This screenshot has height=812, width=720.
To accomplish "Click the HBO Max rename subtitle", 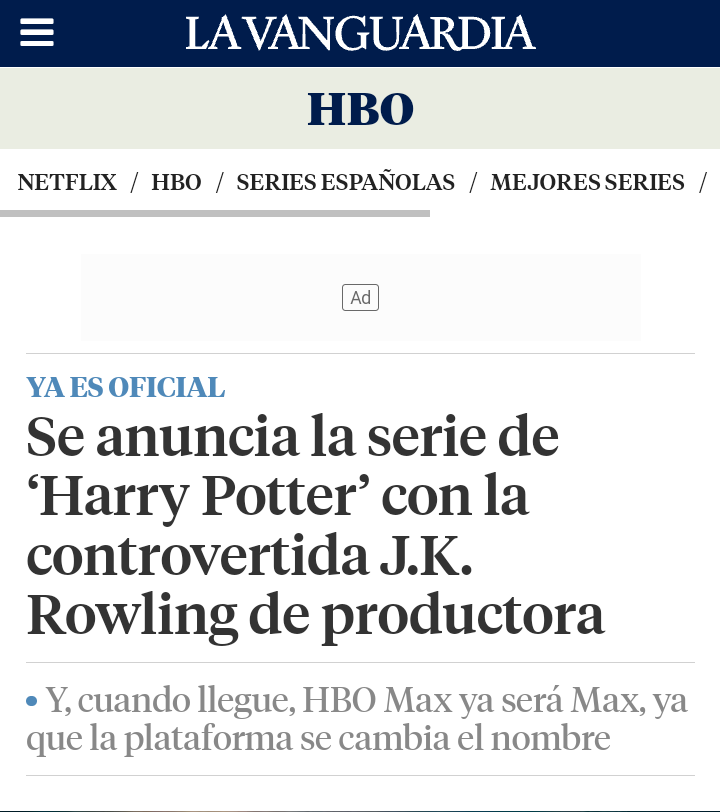I will (x=357, y=719).
